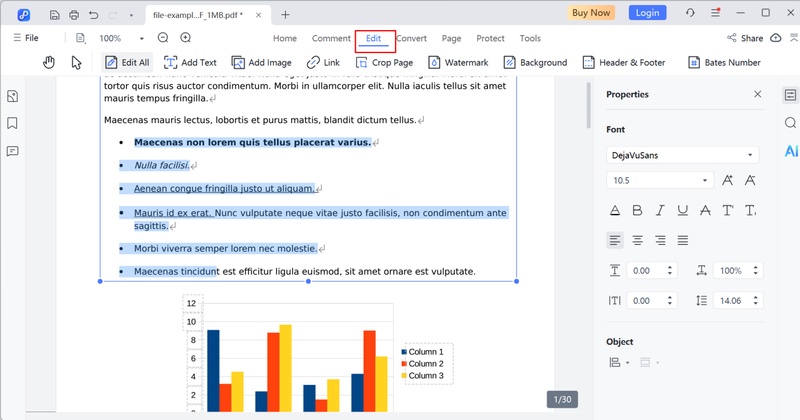Viewport: 800px width, 420px height.
Task: Select the Hand pan tool
Action: [48, 62]
